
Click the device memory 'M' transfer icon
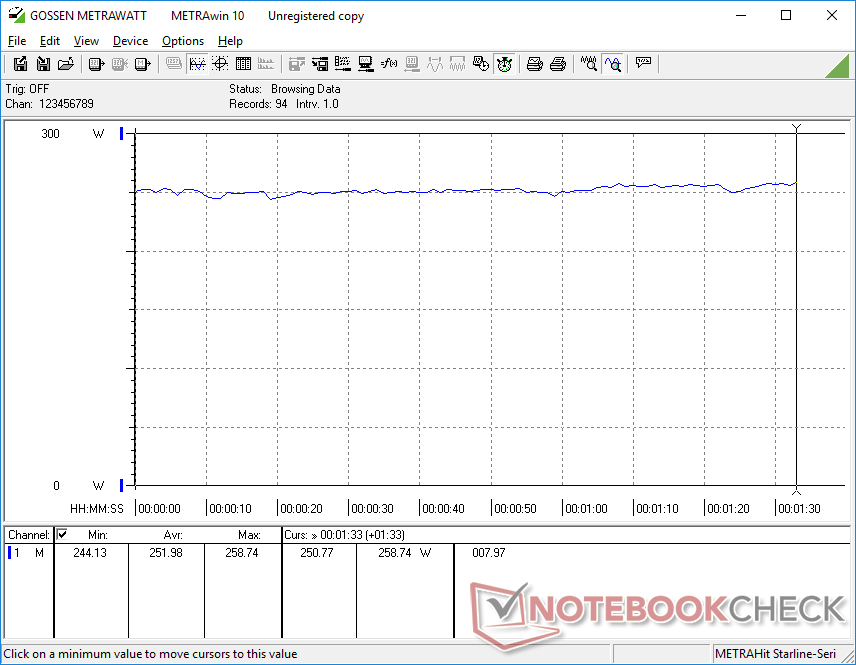[142, 64]
